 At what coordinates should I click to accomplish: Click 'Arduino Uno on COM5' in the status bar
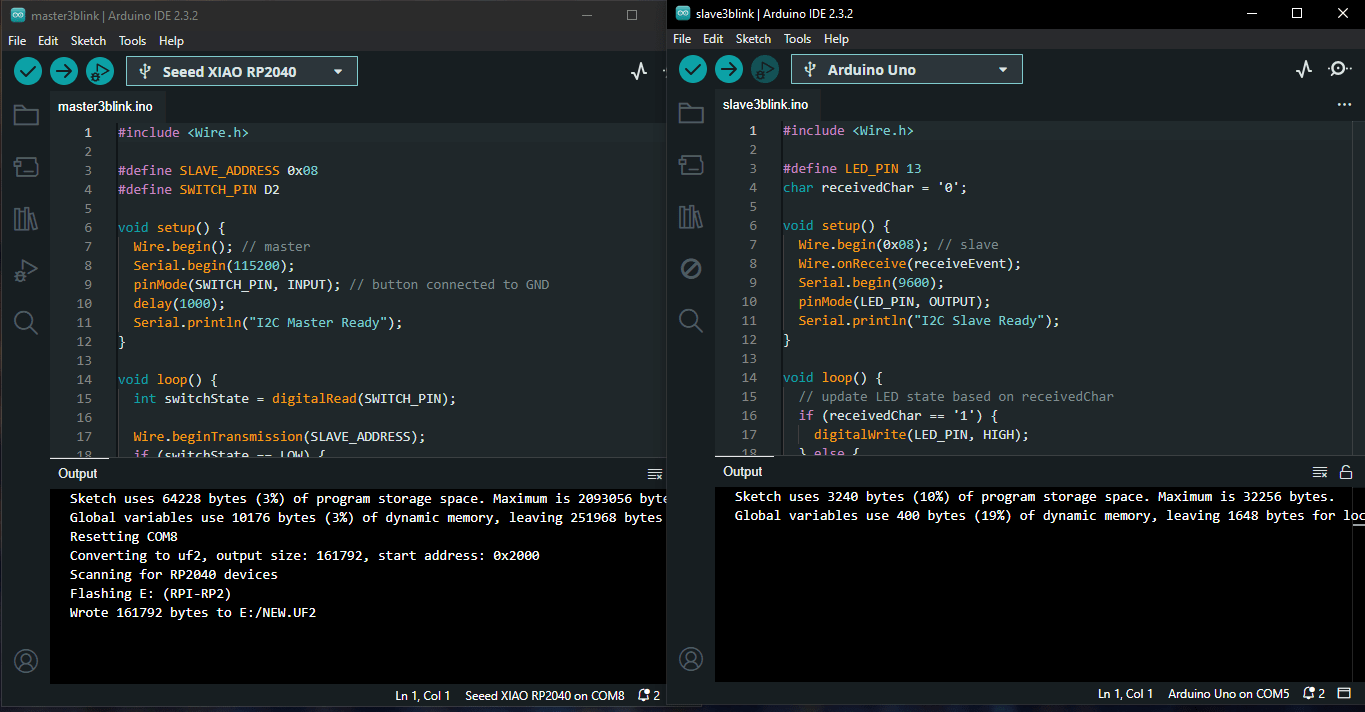1229,694
